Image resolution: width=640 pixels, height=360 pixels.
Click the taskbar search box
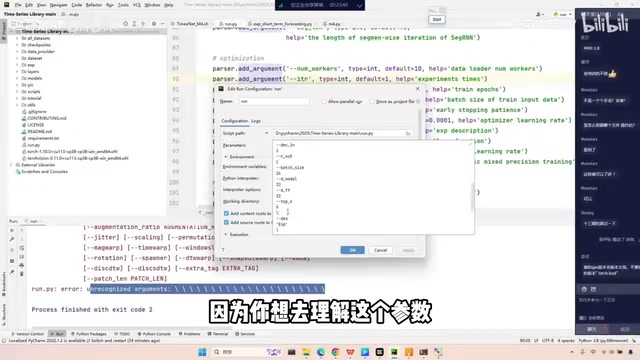tap(247, 352)
